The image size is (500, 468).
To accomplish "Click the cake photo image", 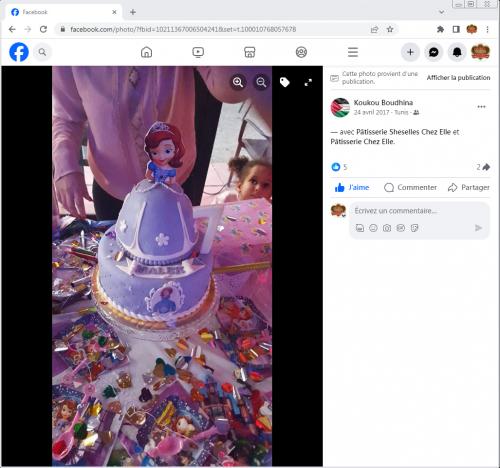I will (162, 266).
